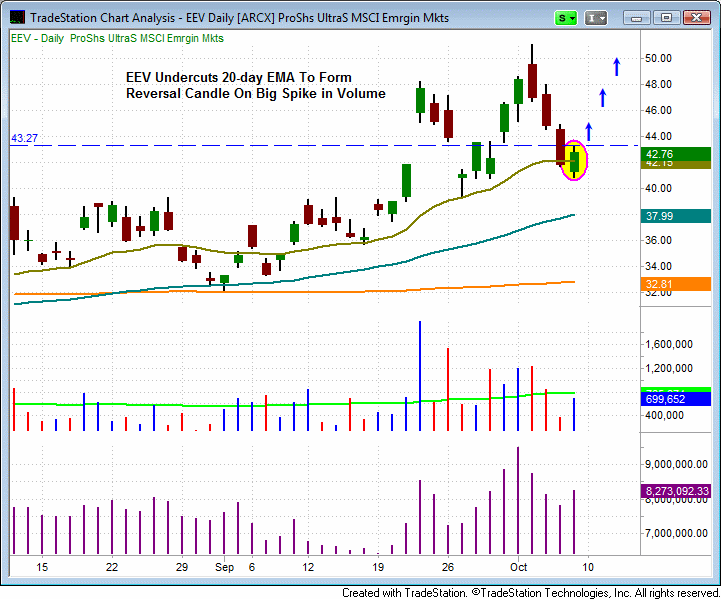Select the chart annotation text about 20-day EMA
721x599 pixels.
tap(256, 86)
